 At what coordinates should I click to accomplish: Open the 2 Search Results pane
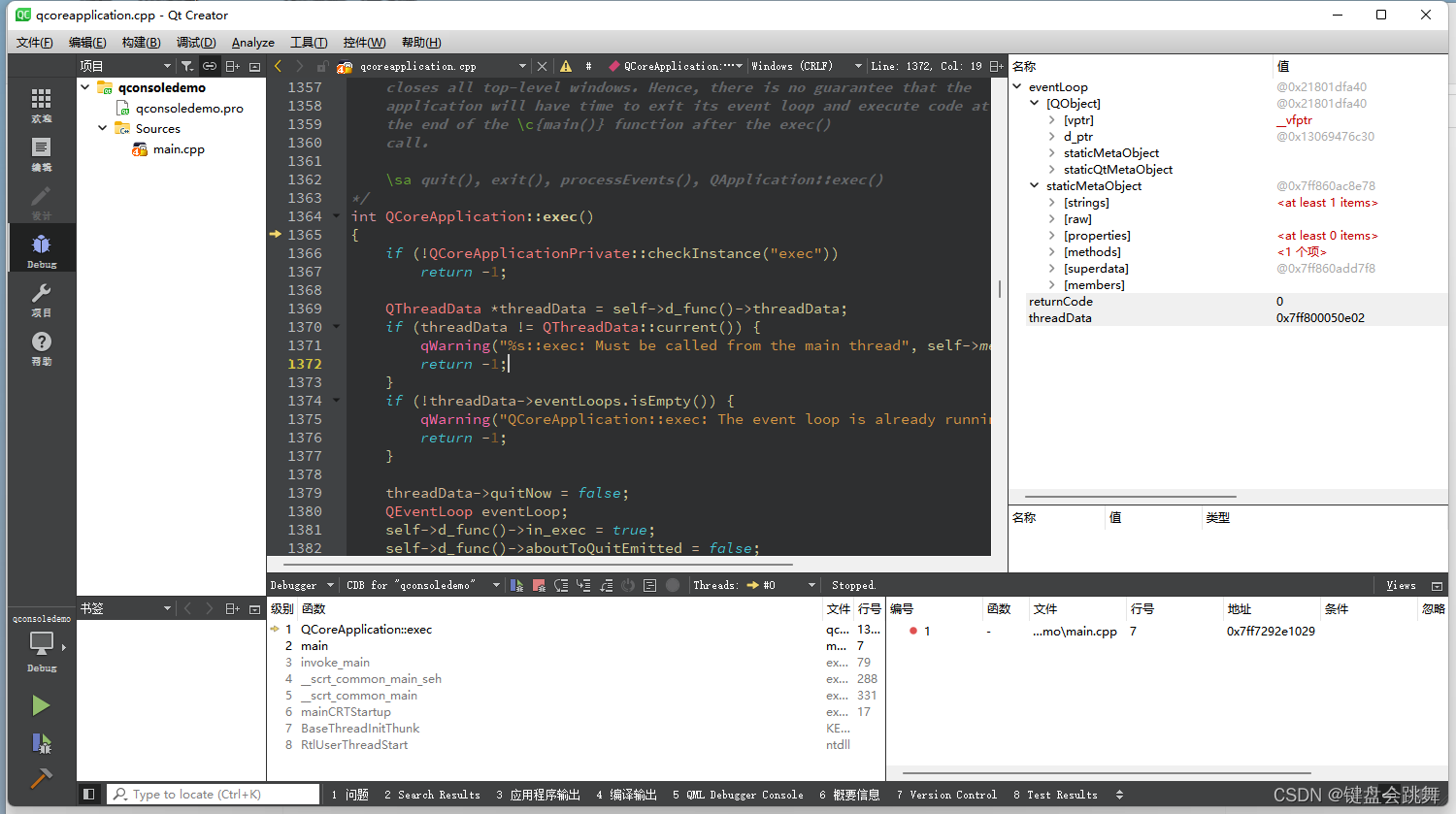tap(432, 795)
